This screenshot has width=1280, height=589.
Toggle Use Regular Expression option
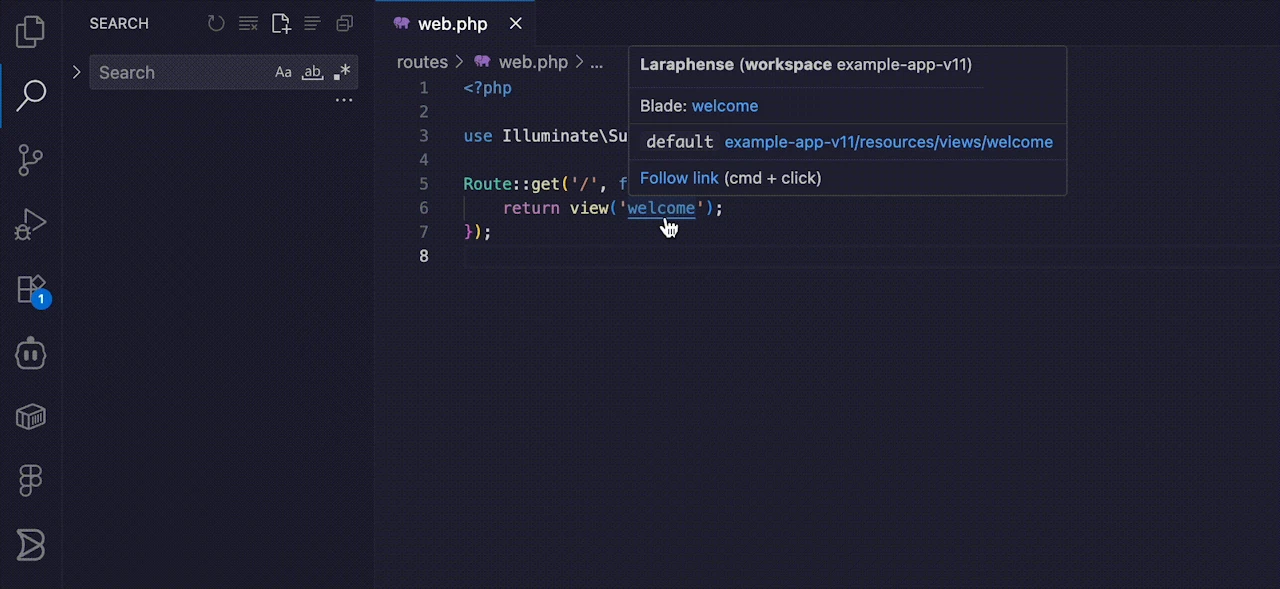click(x=342, y=72)
